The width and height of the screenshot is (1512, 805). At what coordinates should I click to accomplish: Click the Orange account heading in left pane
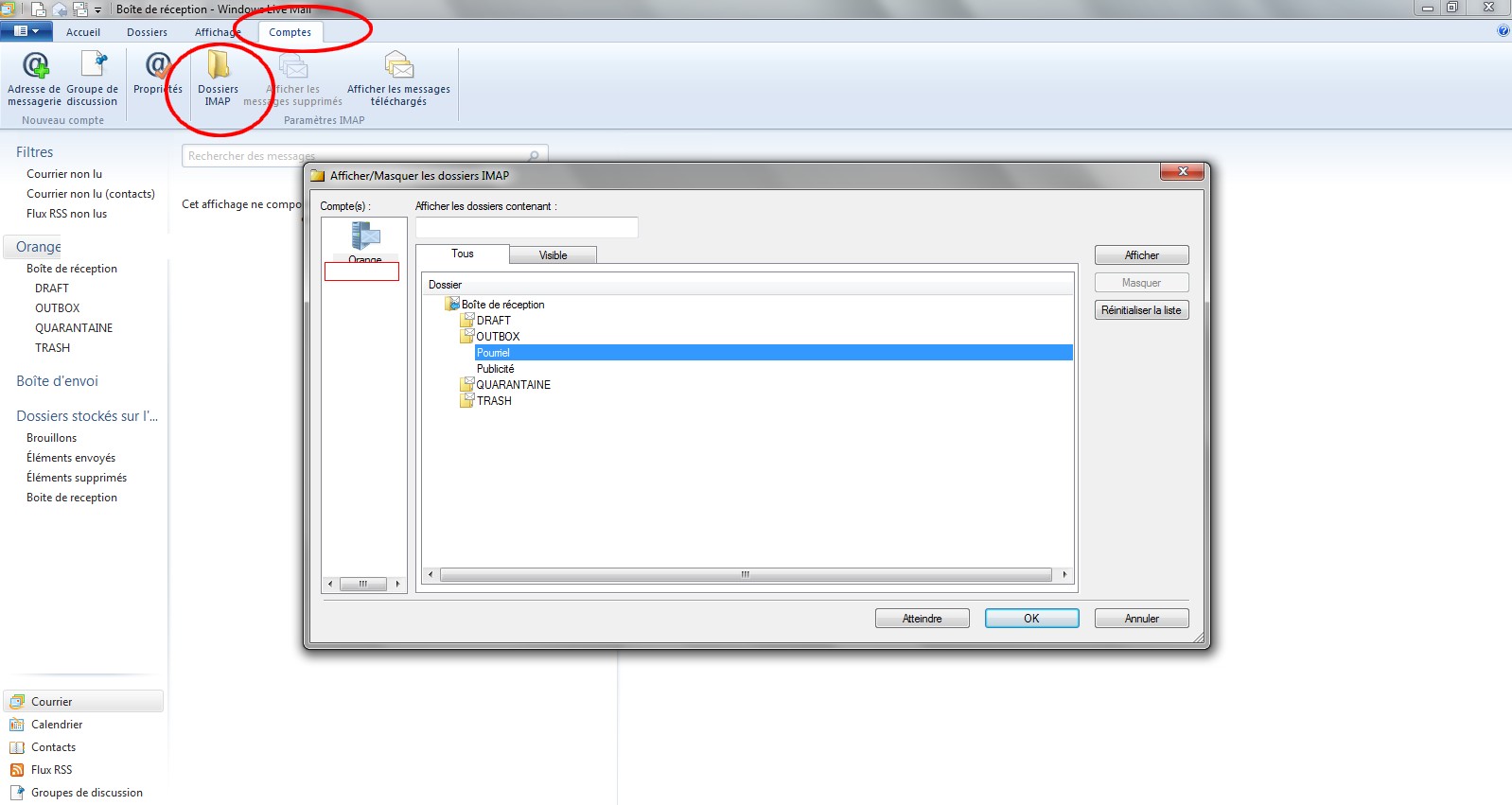[38, 247]
